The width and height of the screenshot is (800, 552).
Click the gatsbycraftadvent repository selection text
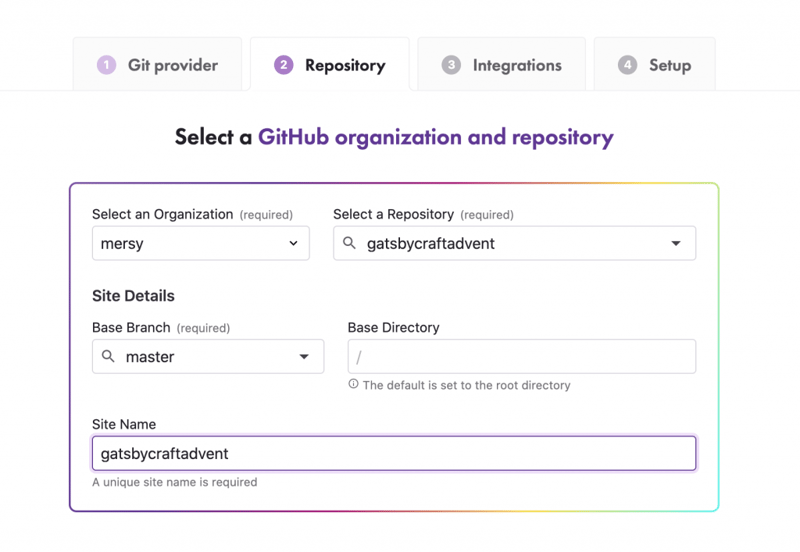pos(431,243)
